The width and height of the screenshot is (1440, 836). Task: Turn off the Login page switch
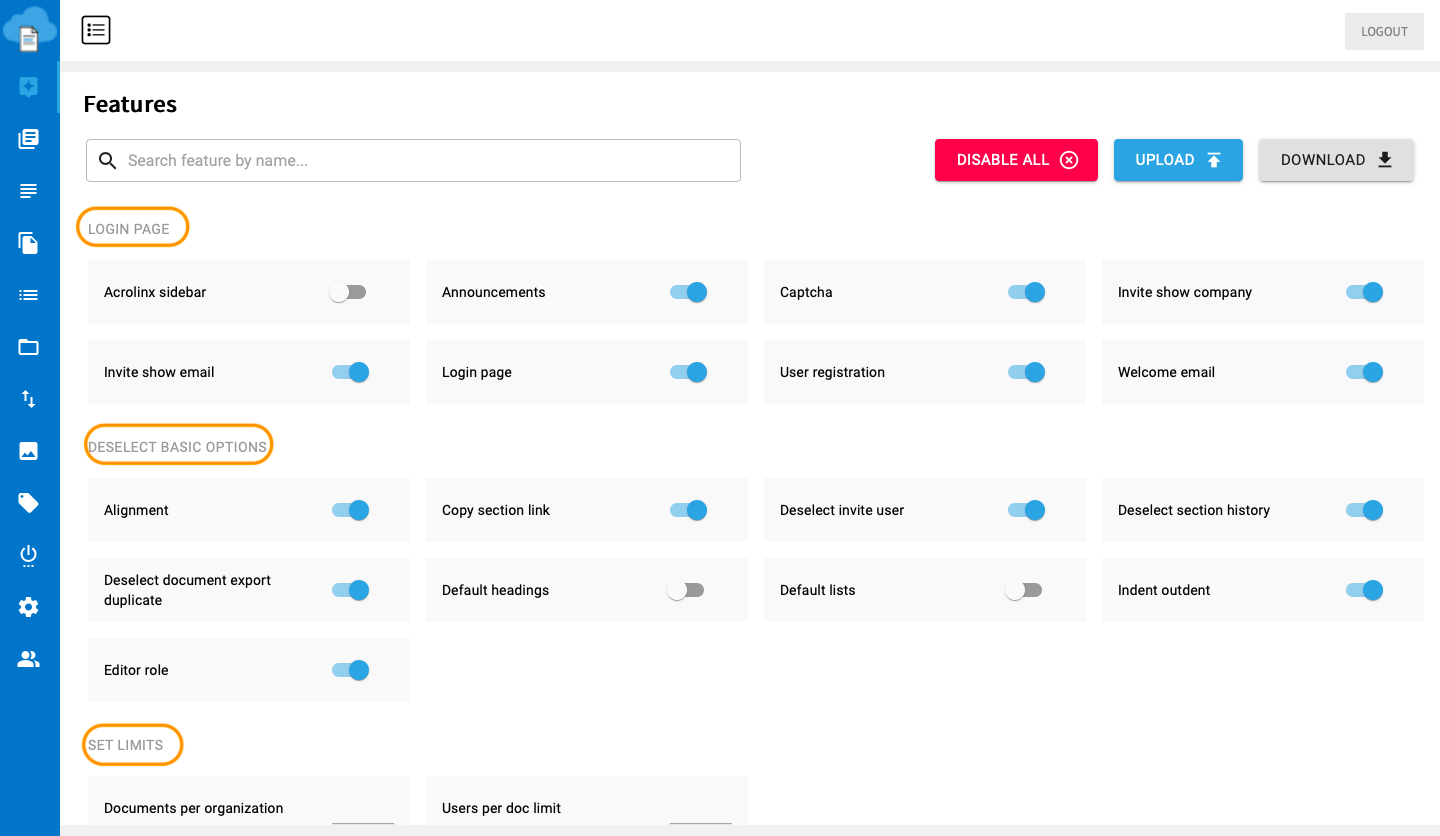pos(688,372)
